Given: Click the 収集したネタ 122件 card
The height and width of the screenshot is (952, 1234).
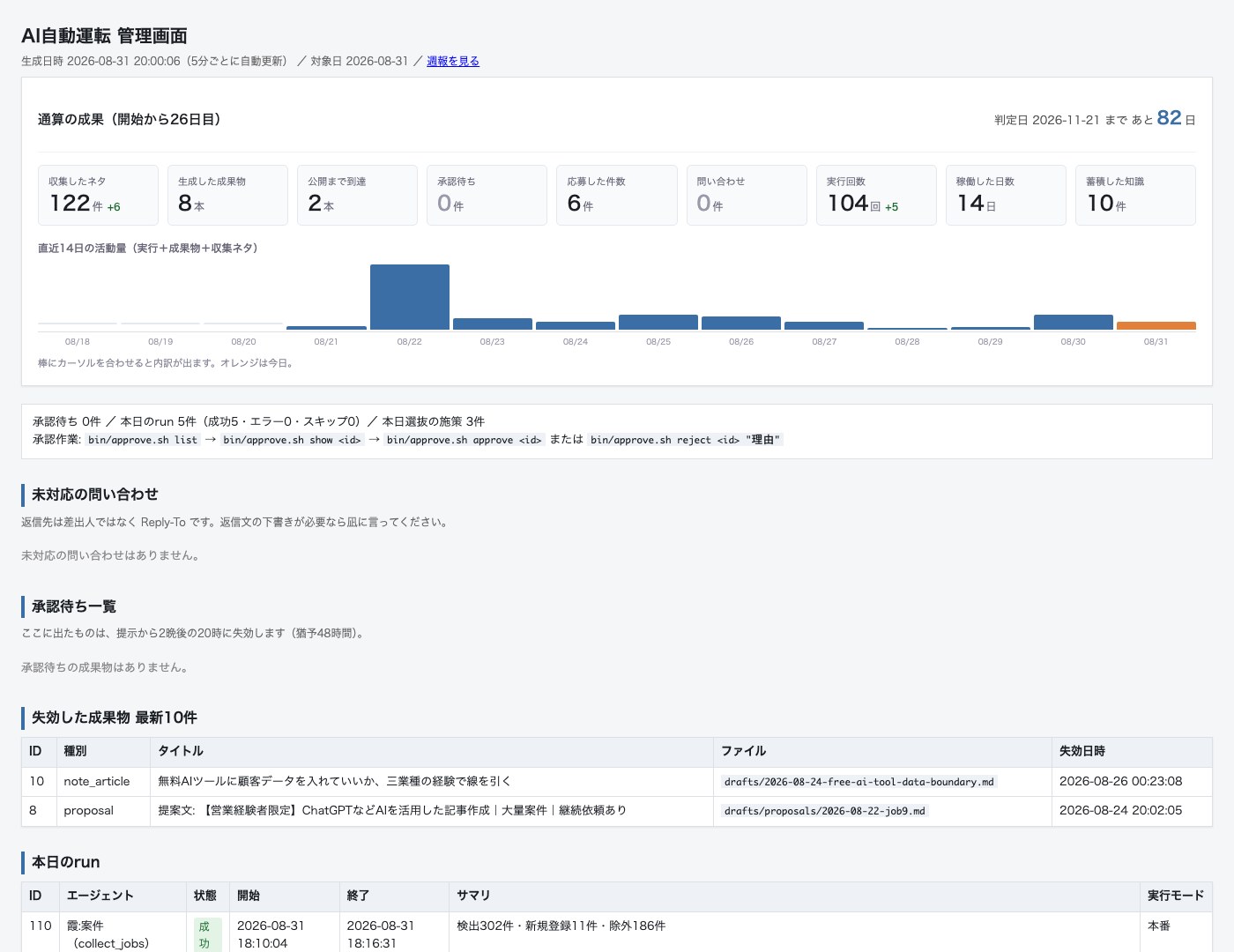Looking at the screenshot, I should (x=98, y=195).
